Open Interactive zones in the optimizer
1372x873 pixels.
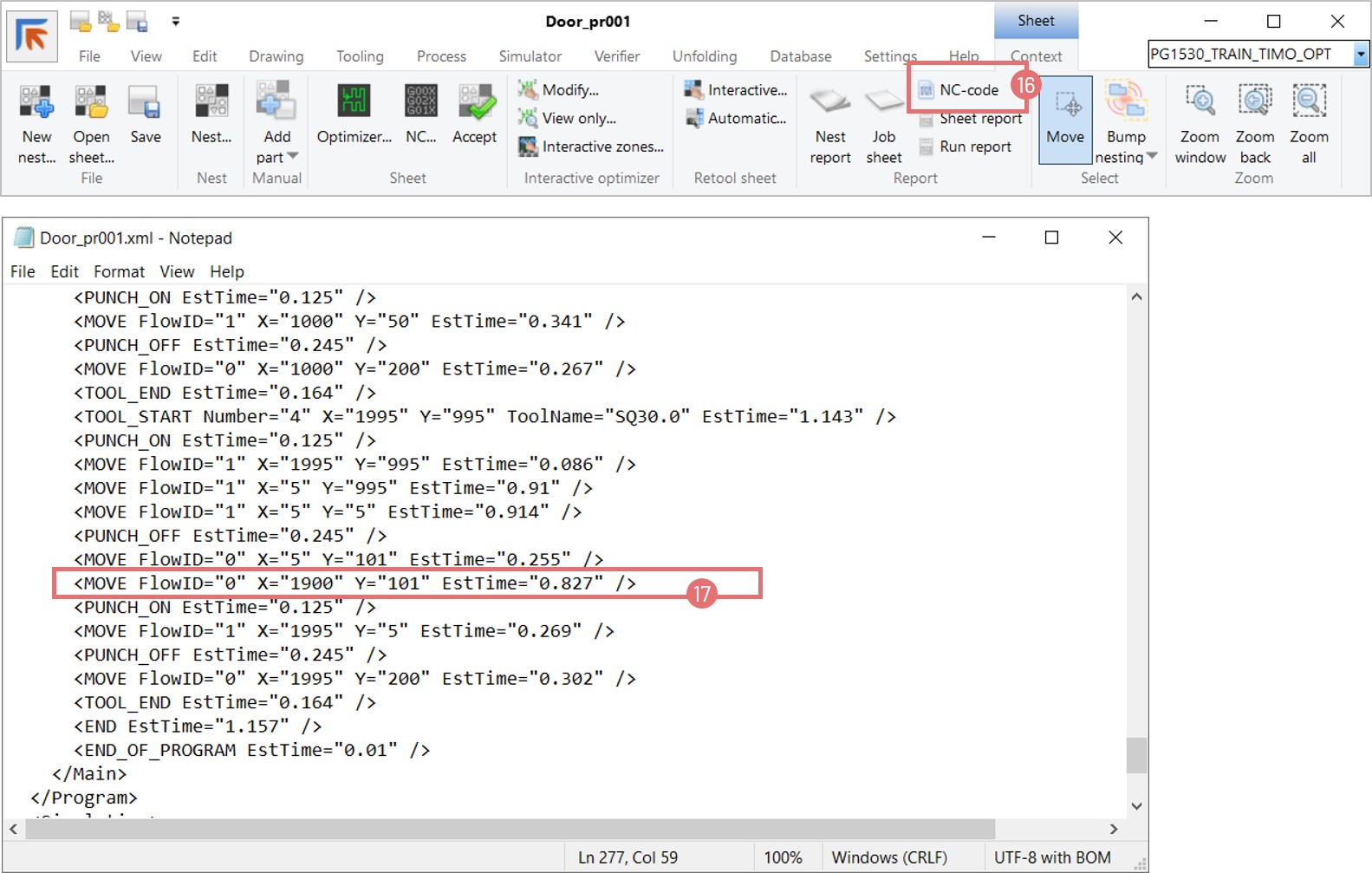[601, 147]
